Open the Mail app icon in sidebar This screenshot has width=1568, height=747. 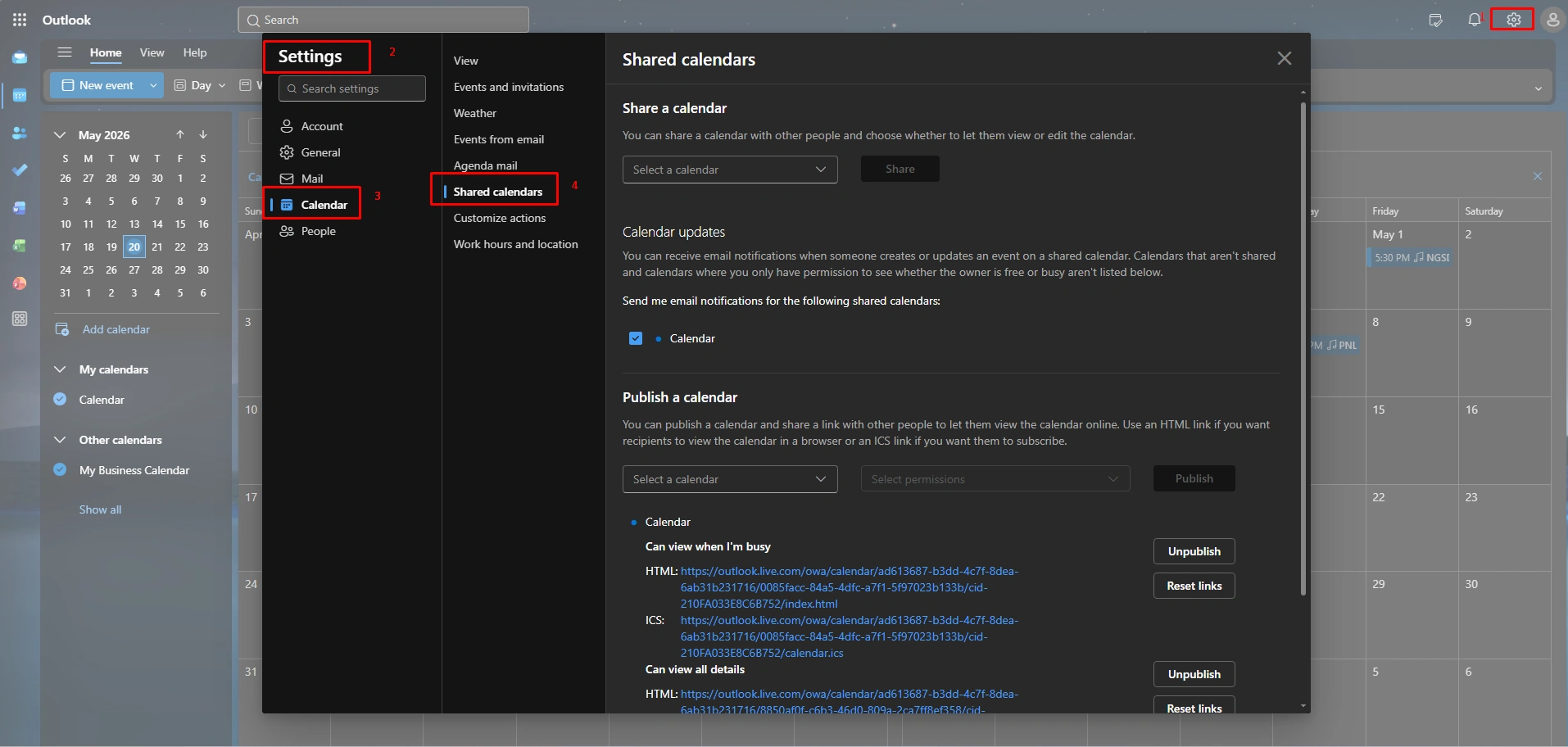click(20, 58)
